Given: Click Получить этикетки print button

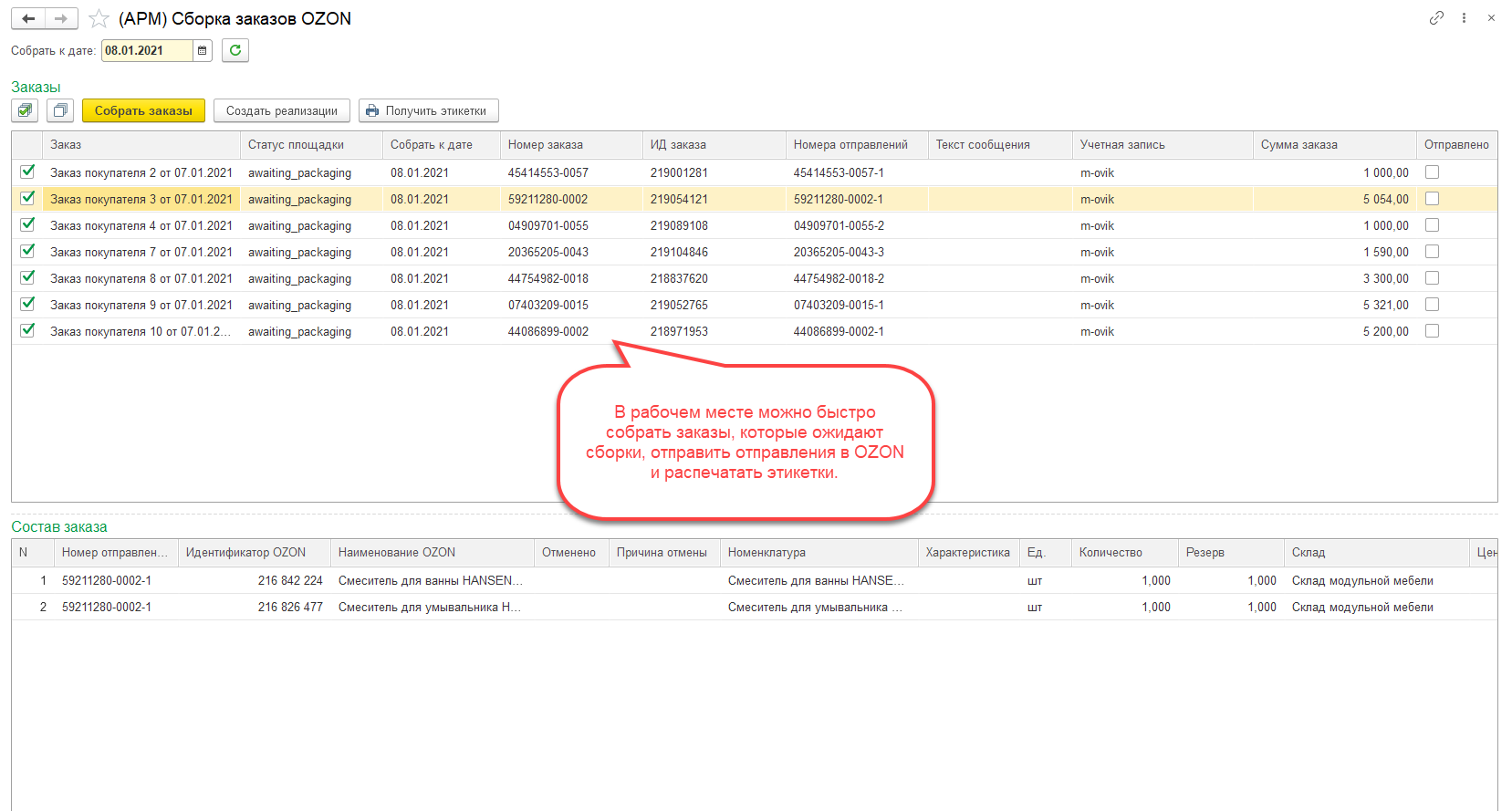Looking at the screenshot, I should tap(428, 111).
